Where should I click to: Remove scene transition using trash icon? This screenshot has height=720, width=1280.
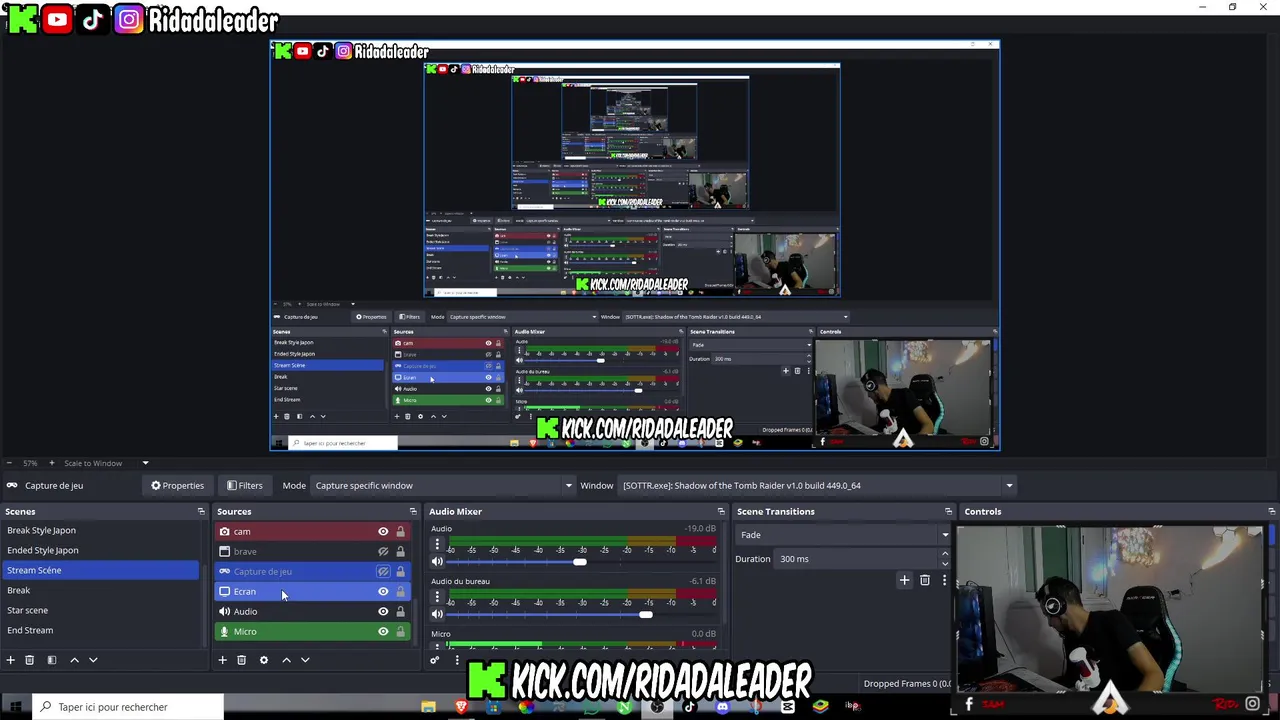925,580
